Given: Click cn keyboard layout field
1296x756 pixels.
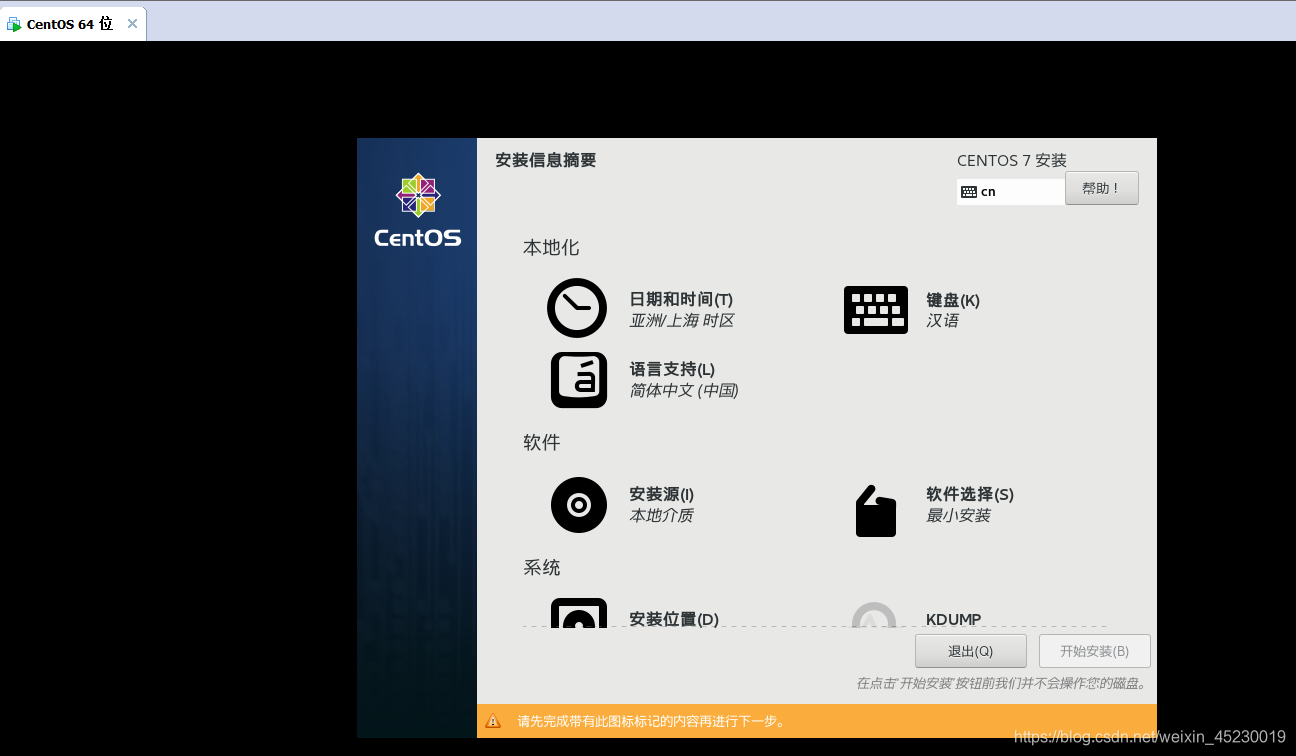Looking at the screenshot, I should tap(1011, 192).
